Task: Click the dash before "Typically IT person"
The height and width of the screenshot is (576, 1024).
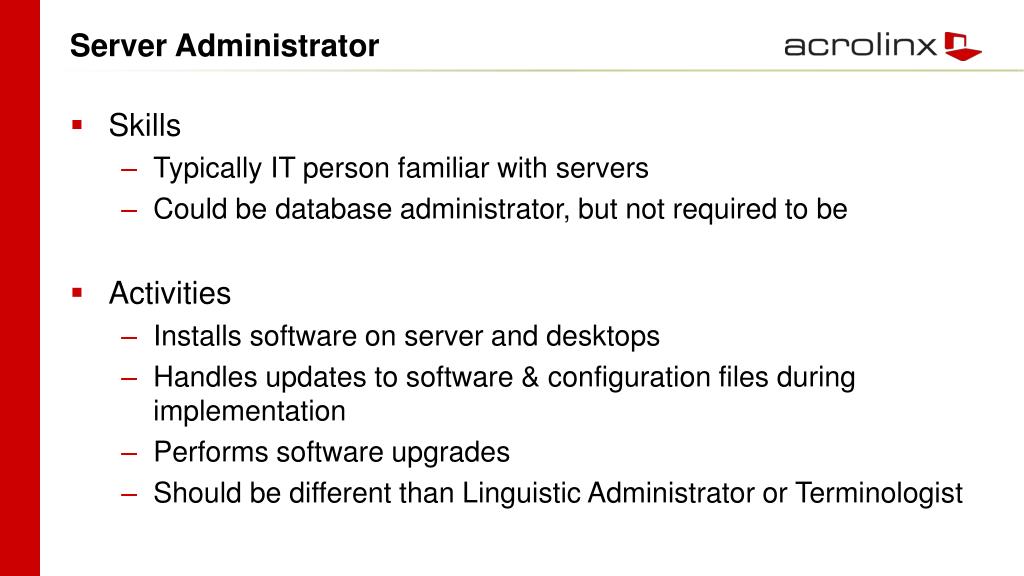Action: coord(127,169)
